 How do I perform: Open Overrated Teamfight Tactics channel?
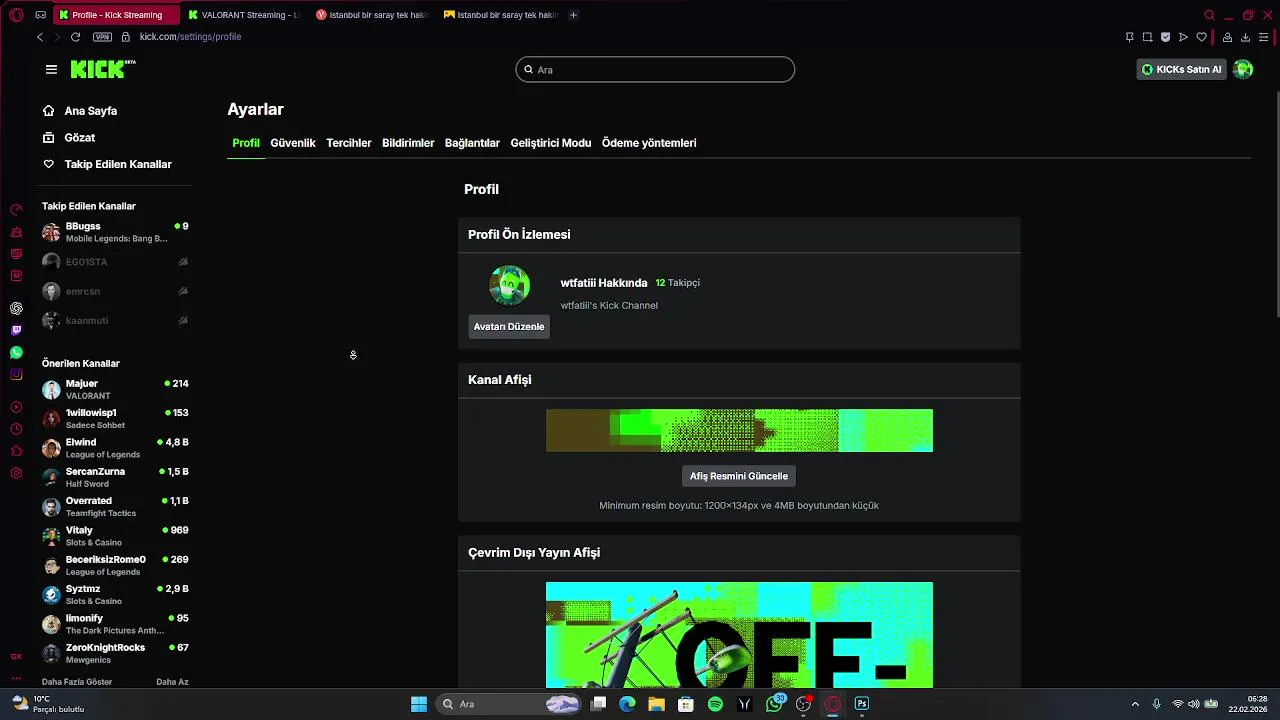(x=115, y=507)
